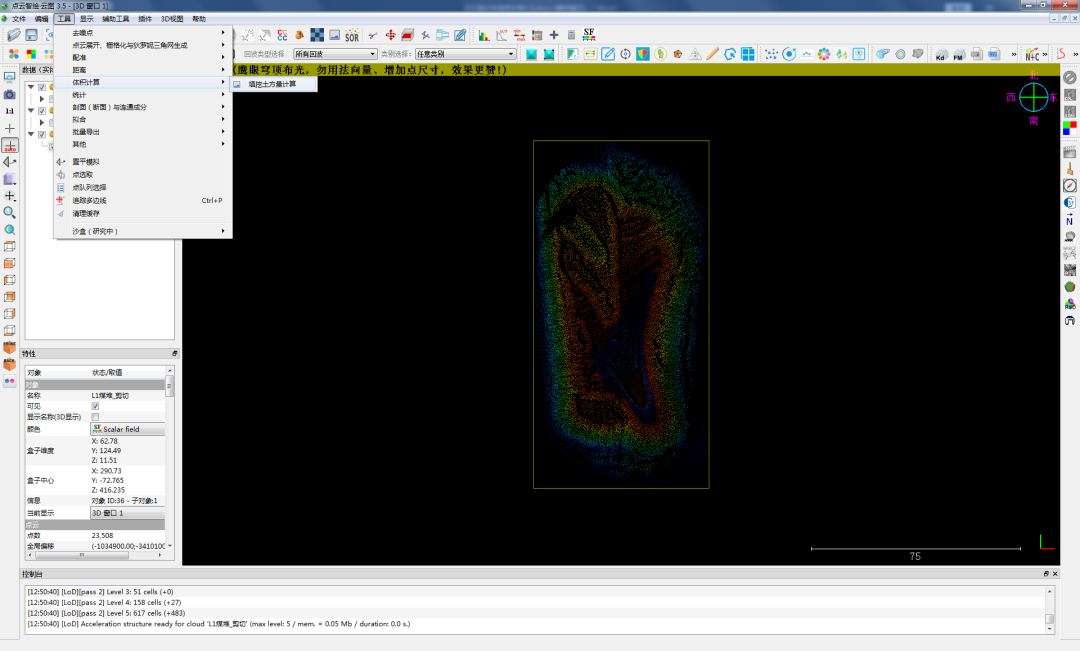The image size is (1080, 651).
Task: Click the properties panel horizontal scrollbar
Action: click(x=94, y=555)
